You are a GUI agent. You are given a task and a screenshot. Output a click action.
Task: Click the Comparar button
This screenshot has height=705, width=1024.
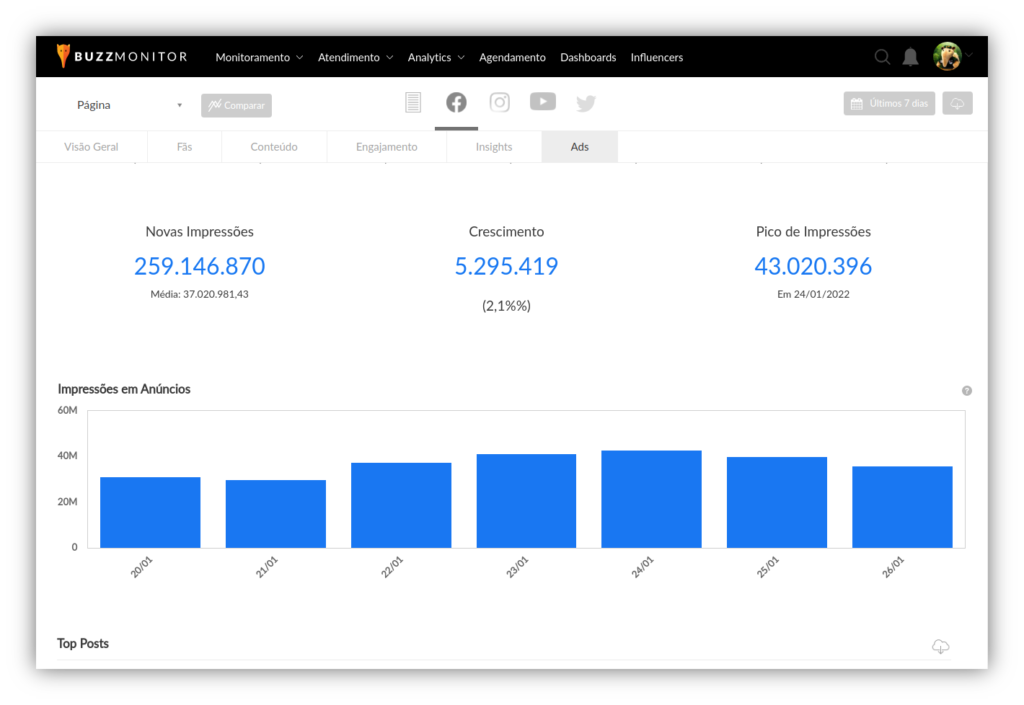point(236,106)
